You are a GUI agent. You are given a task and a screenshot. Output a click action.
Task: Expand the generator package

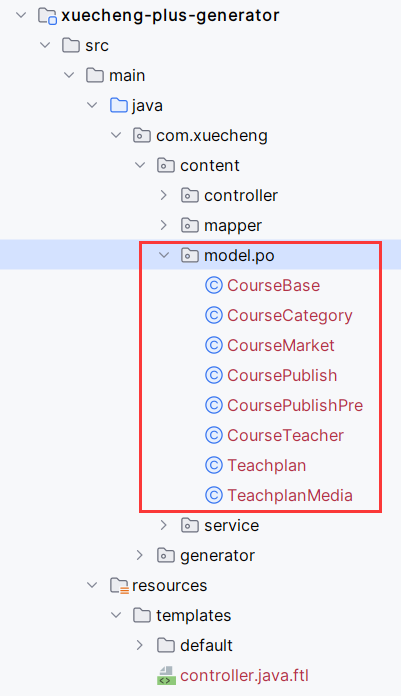pos(140,555)
